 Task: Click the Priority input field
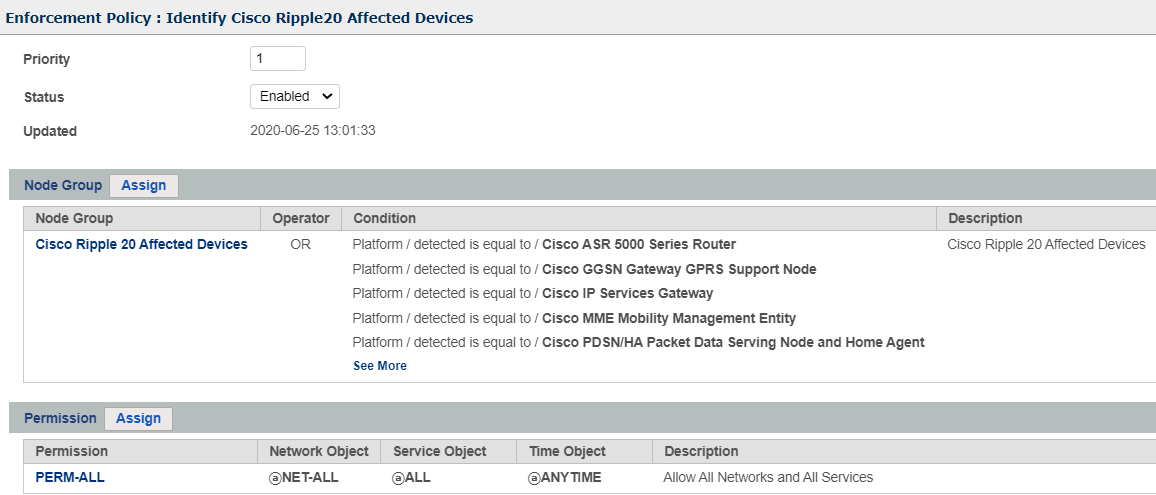(x=277, y=59)
